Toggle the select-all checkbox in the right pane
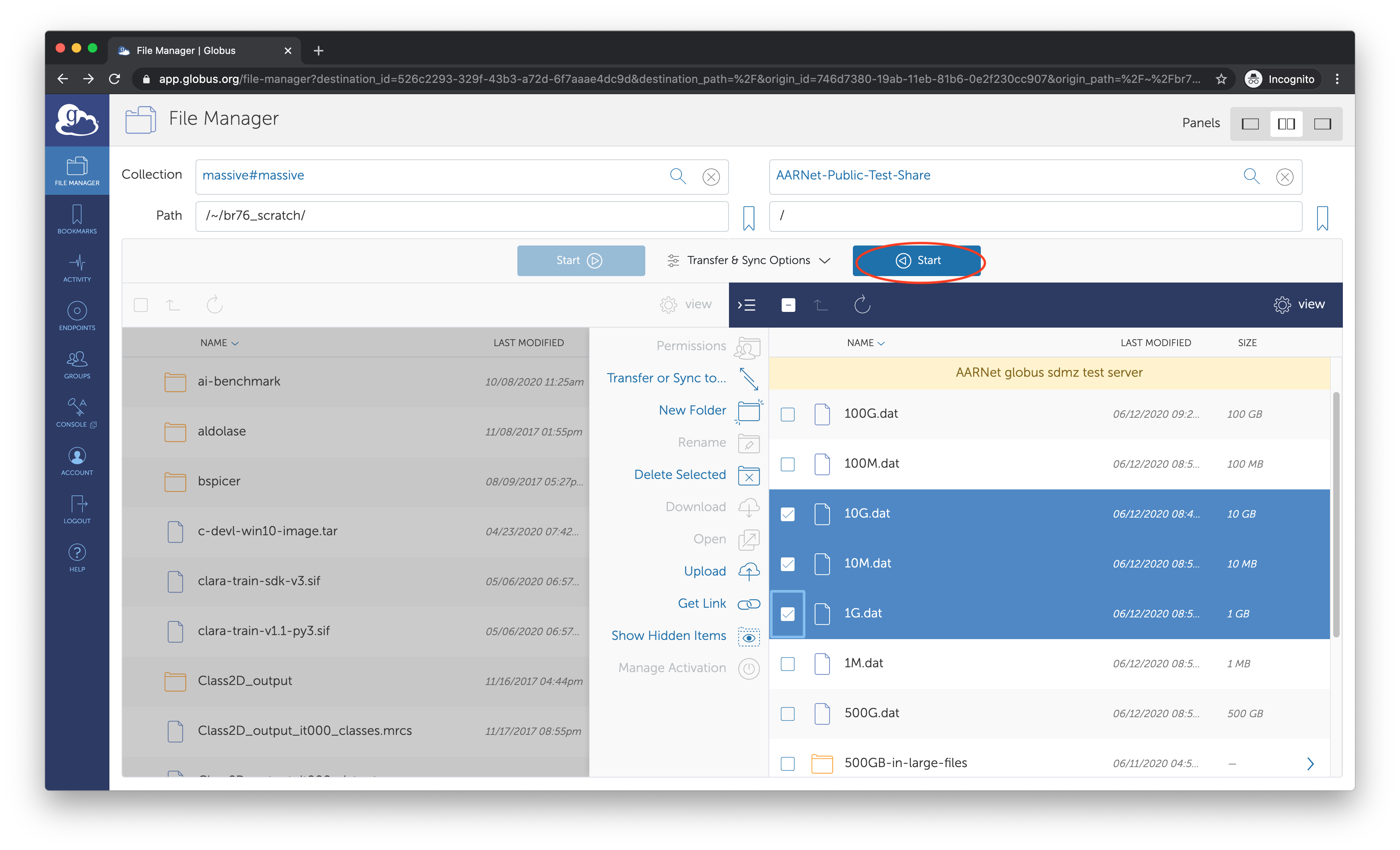This screenshot has height=850, width=1400. pyautogui.click(x=788, y=305)
